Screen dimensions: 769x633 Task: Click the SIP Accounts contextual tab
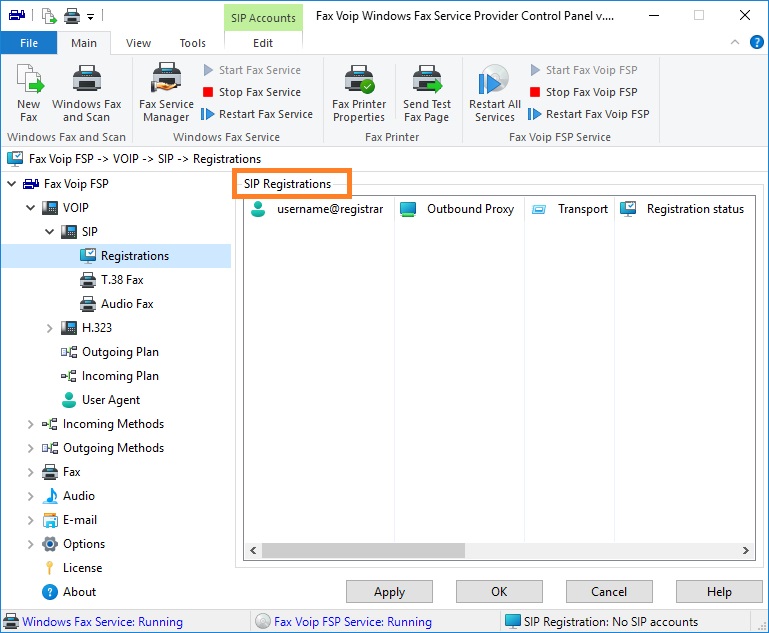[x=263, y=18]
